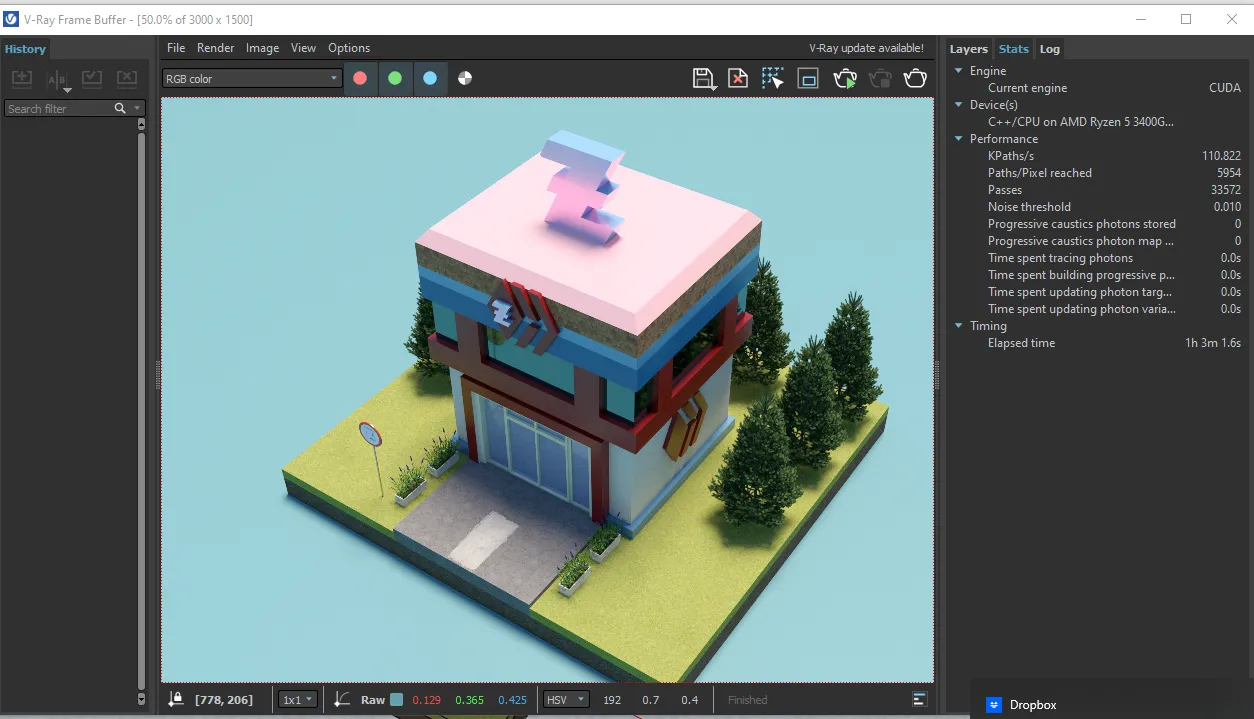The width and height of the screenshot is (1254, 719).
Task: Click the delete history image icon
Action: (126, 78)
